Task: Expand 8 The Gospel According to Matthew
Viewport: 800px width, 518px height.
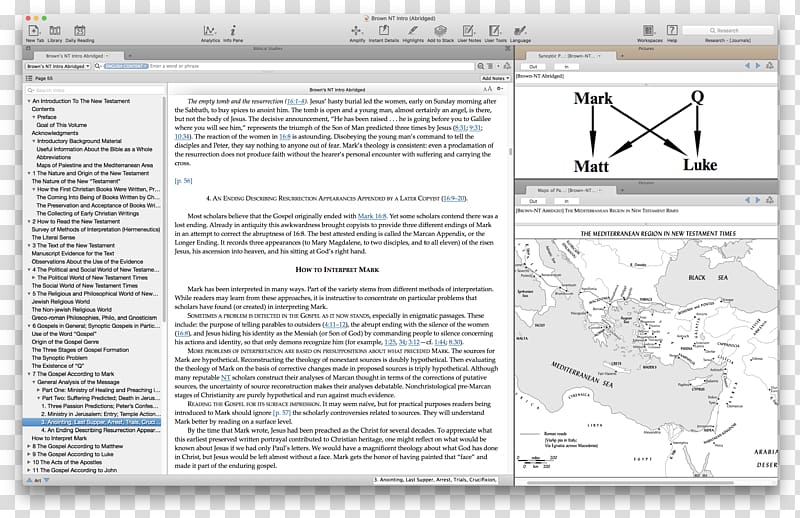Action: click(29, 447)
